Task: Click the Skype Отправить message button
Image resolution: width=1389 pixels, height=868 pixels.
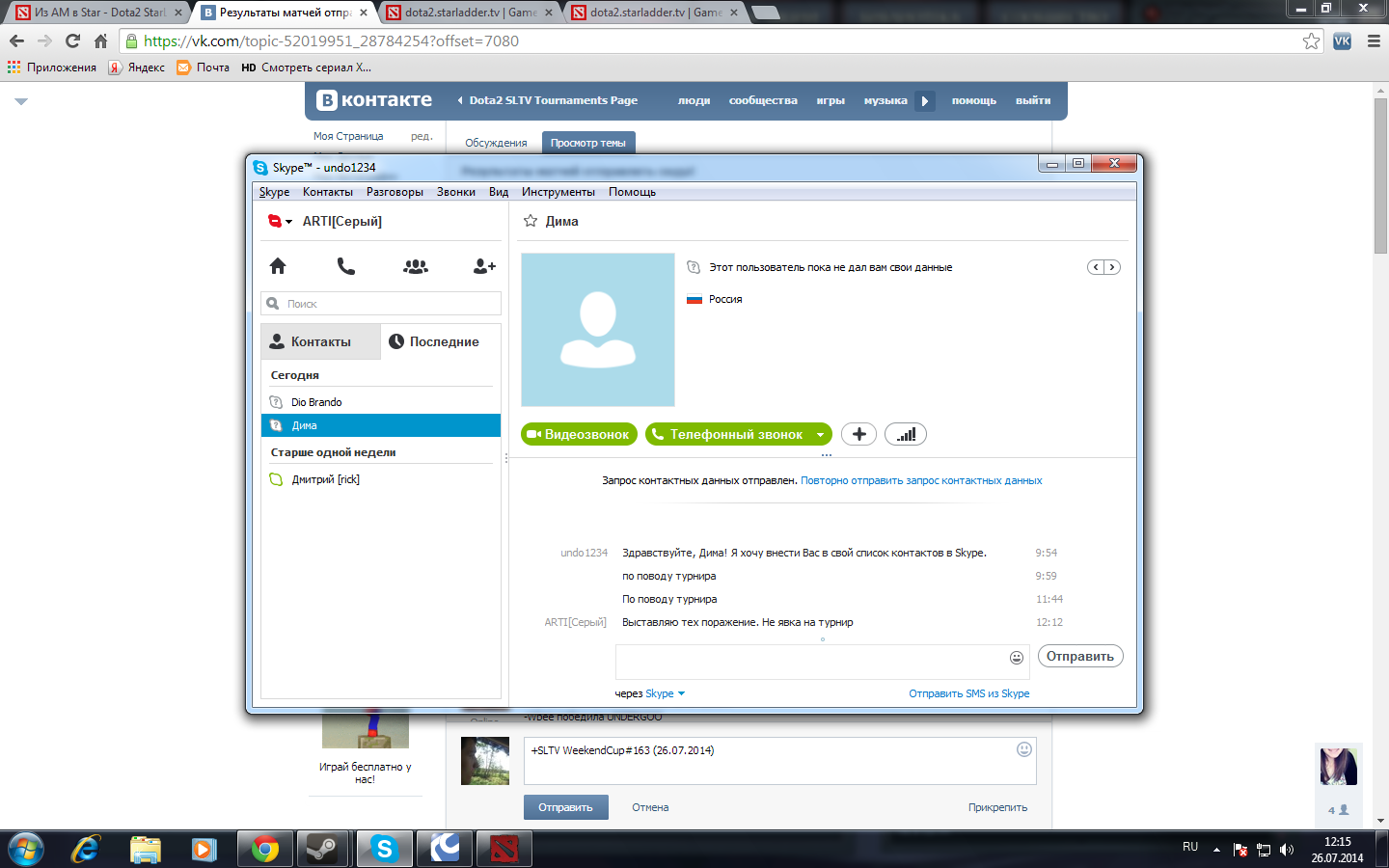Action: pyautogui.click(x=1080, y=657)
